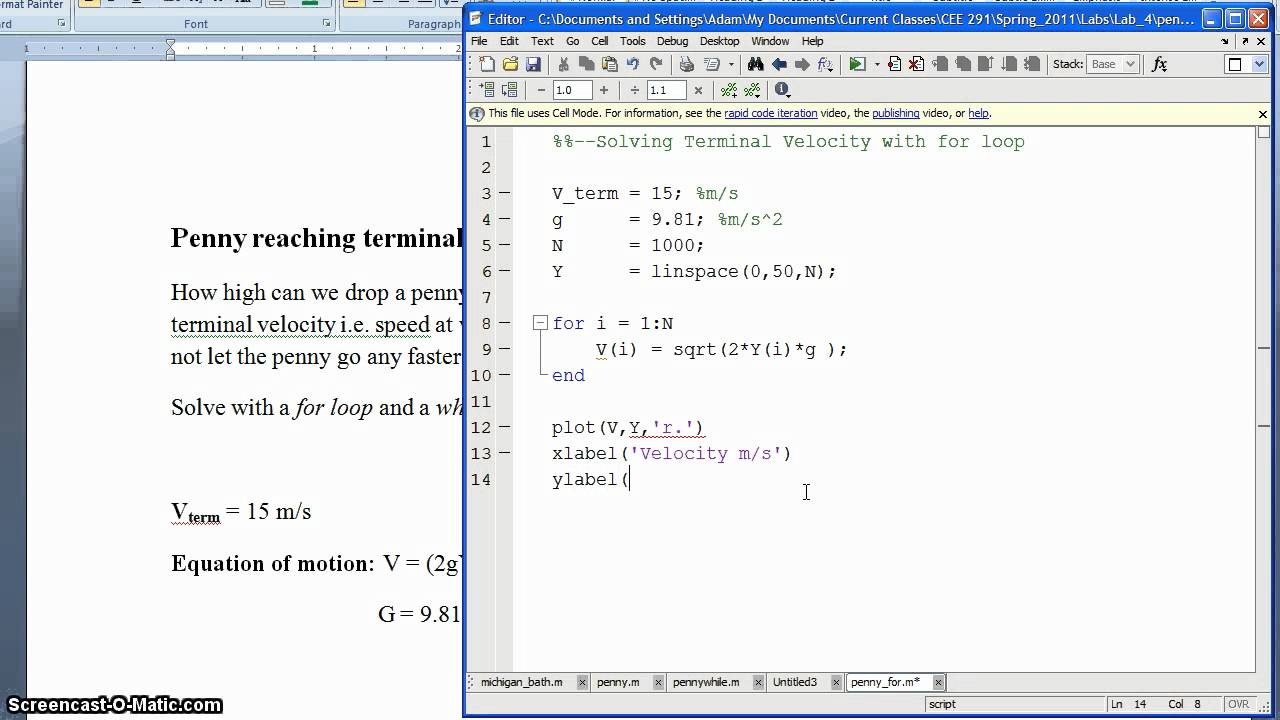Image resolution: width=1280 pixels, height=720 pixels.
Task: Click the first-line indent marker on Word ruler
Action: click(171, 44)
